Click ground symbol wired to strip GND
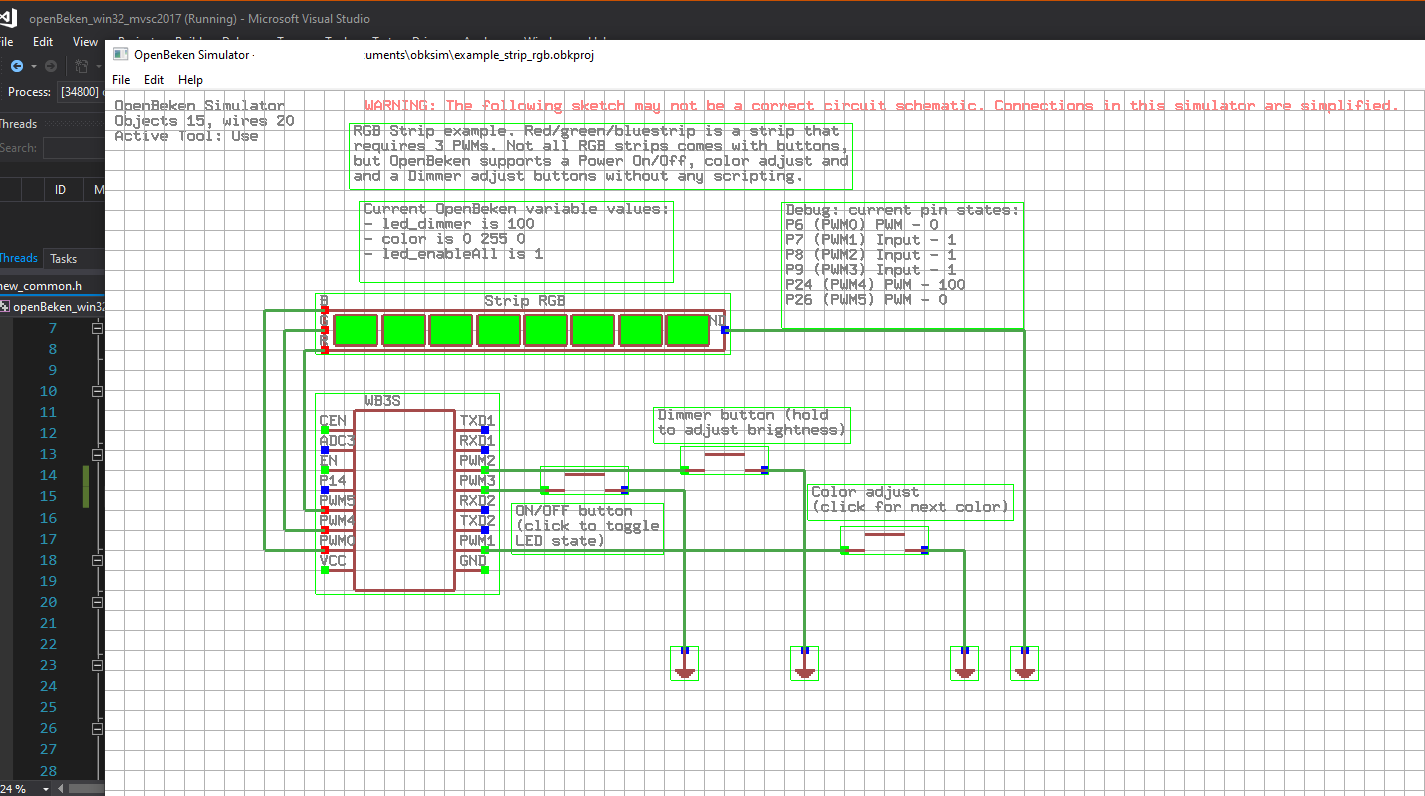 point(1024,664)
